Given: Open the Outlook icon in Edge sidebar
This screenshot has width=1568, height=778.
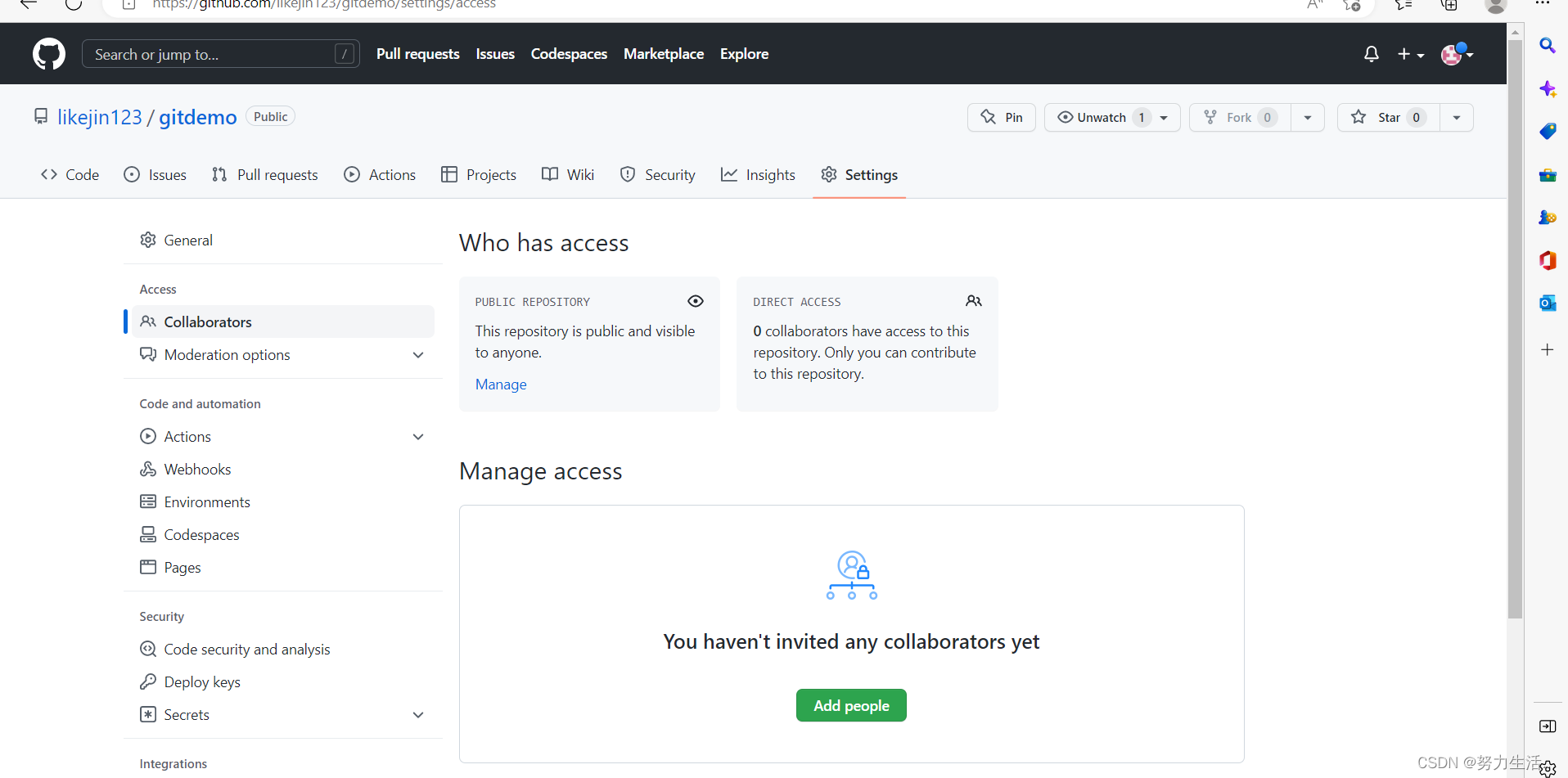Looking at the screenshot, I should point(1547,303).
